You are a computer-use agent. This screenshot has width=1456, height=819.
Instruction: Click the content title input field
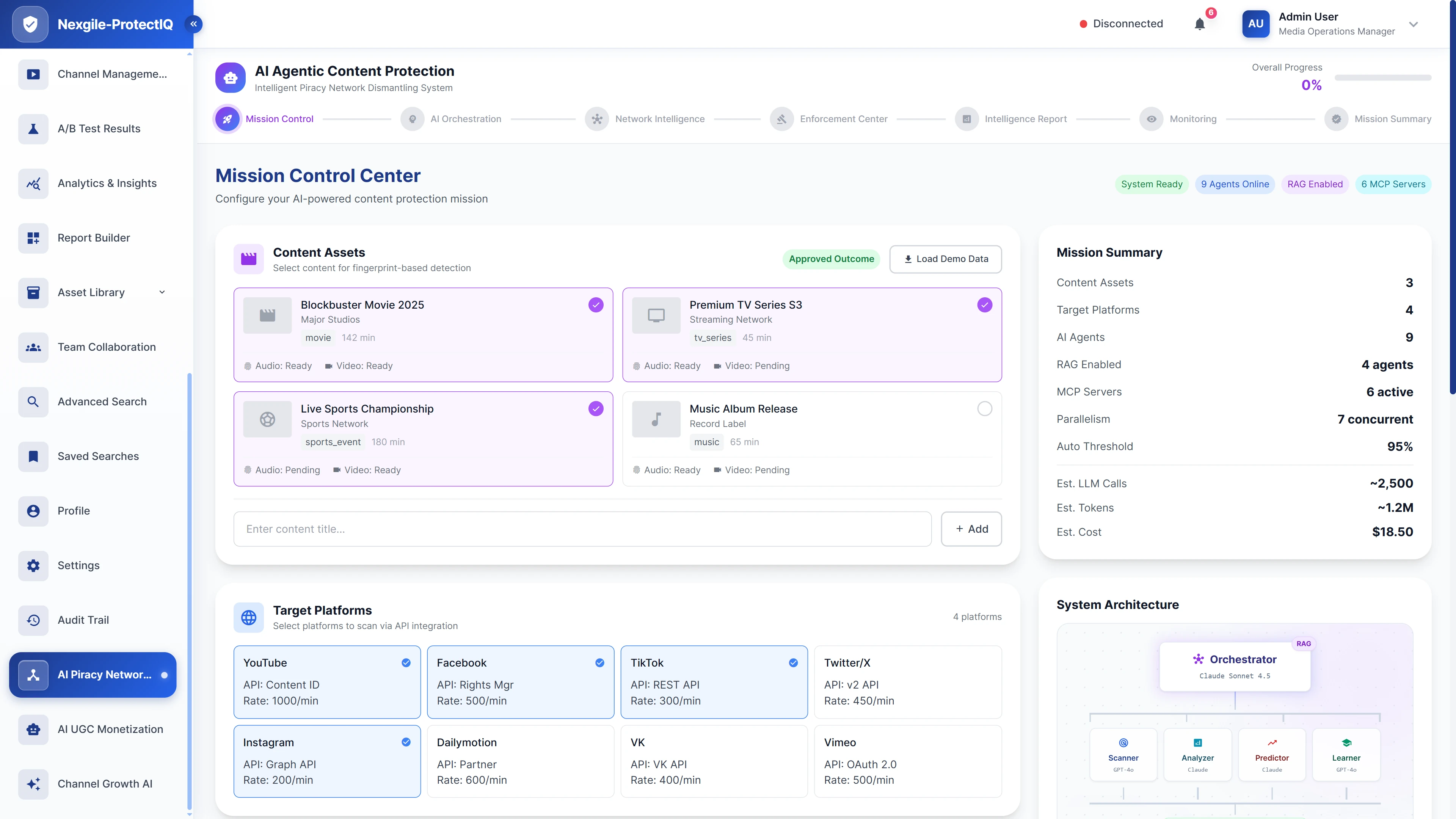(x=582, y=529)
